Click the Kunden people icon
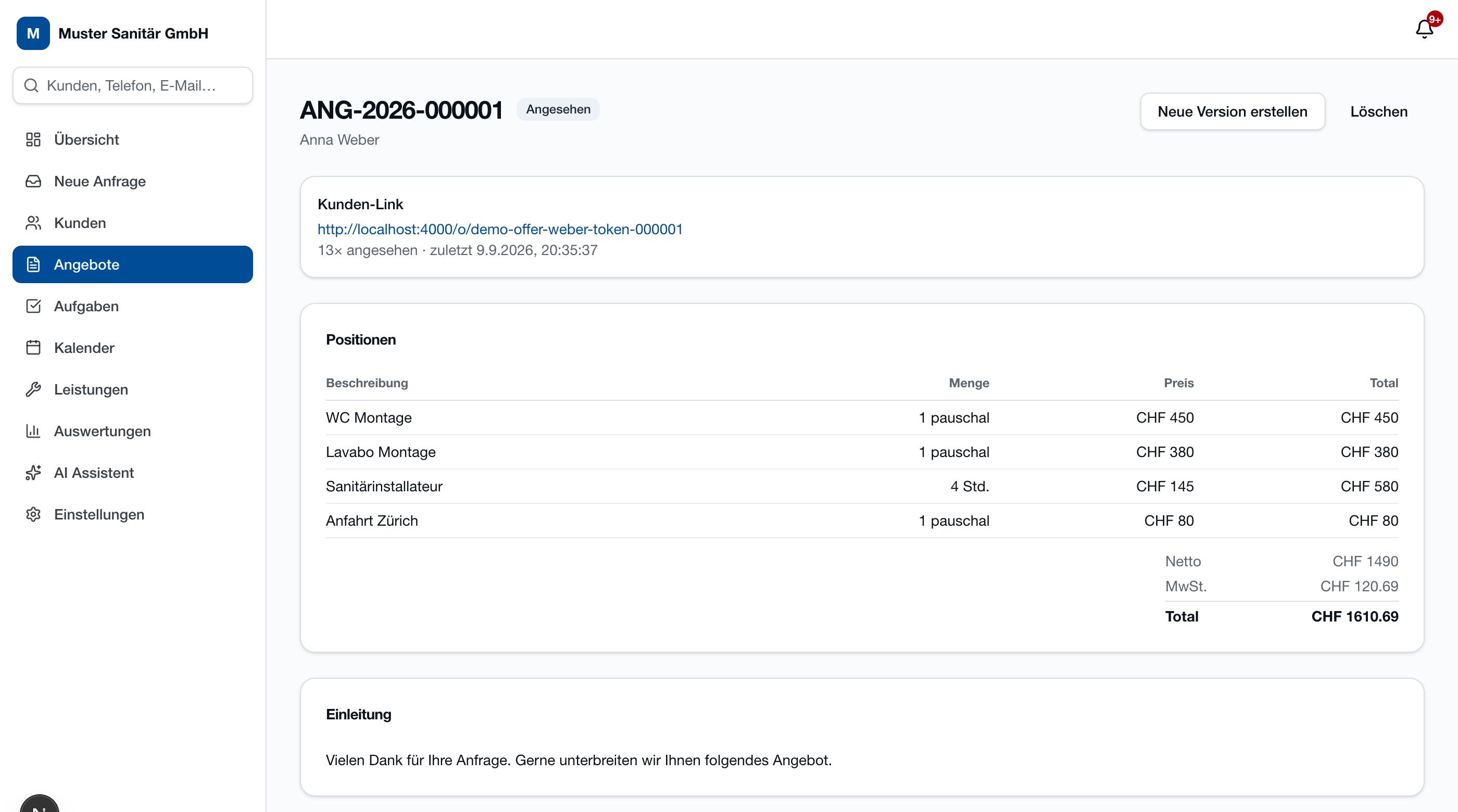 [x=33, y=223]
